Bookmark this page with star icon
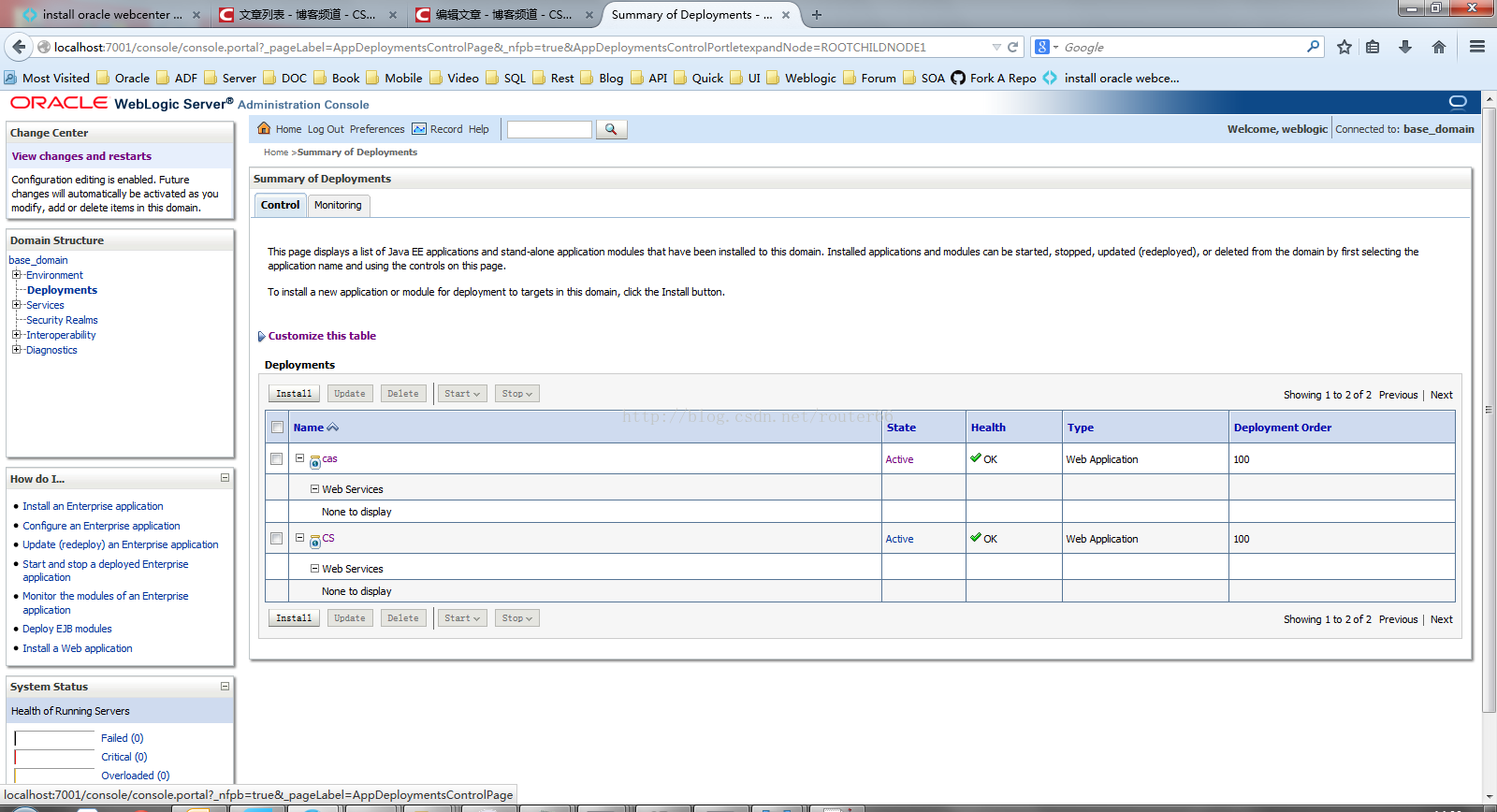This screenshot has width=1497, height=812. pos(1344,47)
